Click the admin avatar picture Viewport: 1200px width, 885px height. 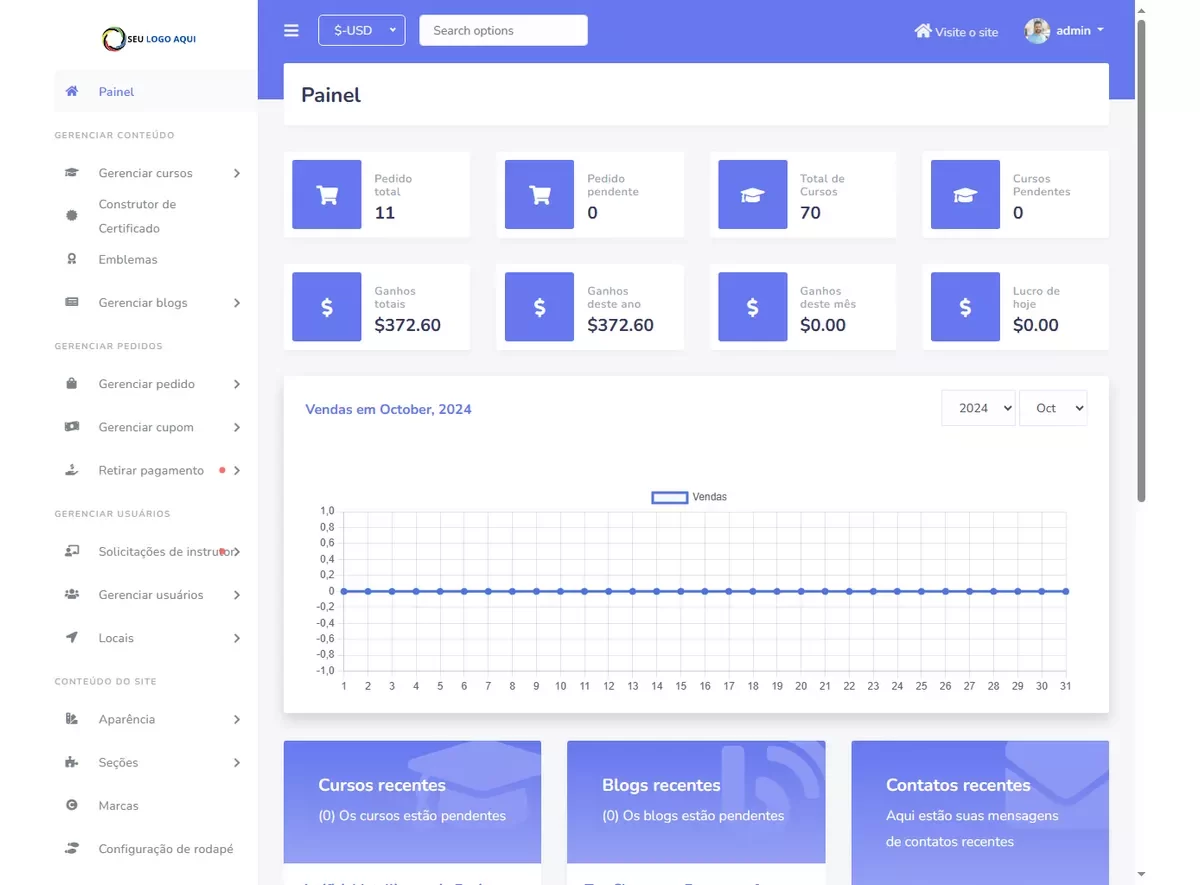[1037, 31]
